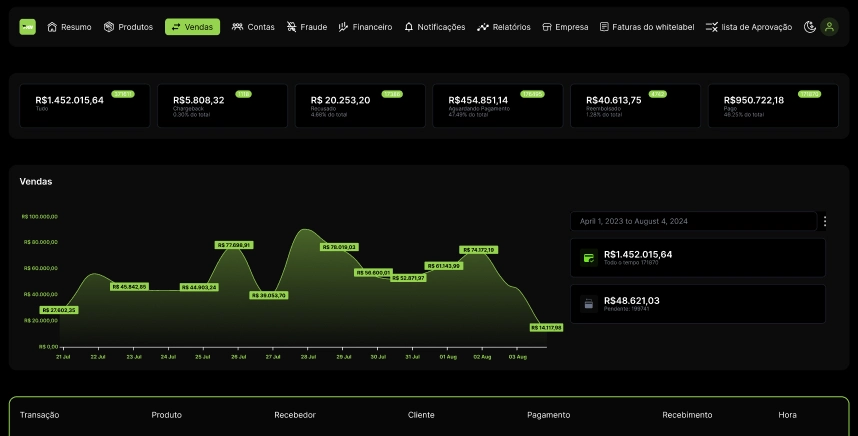Click the 31 Jul axis label
The height and width of the screenshot is (436, 858).
[413, 357]
